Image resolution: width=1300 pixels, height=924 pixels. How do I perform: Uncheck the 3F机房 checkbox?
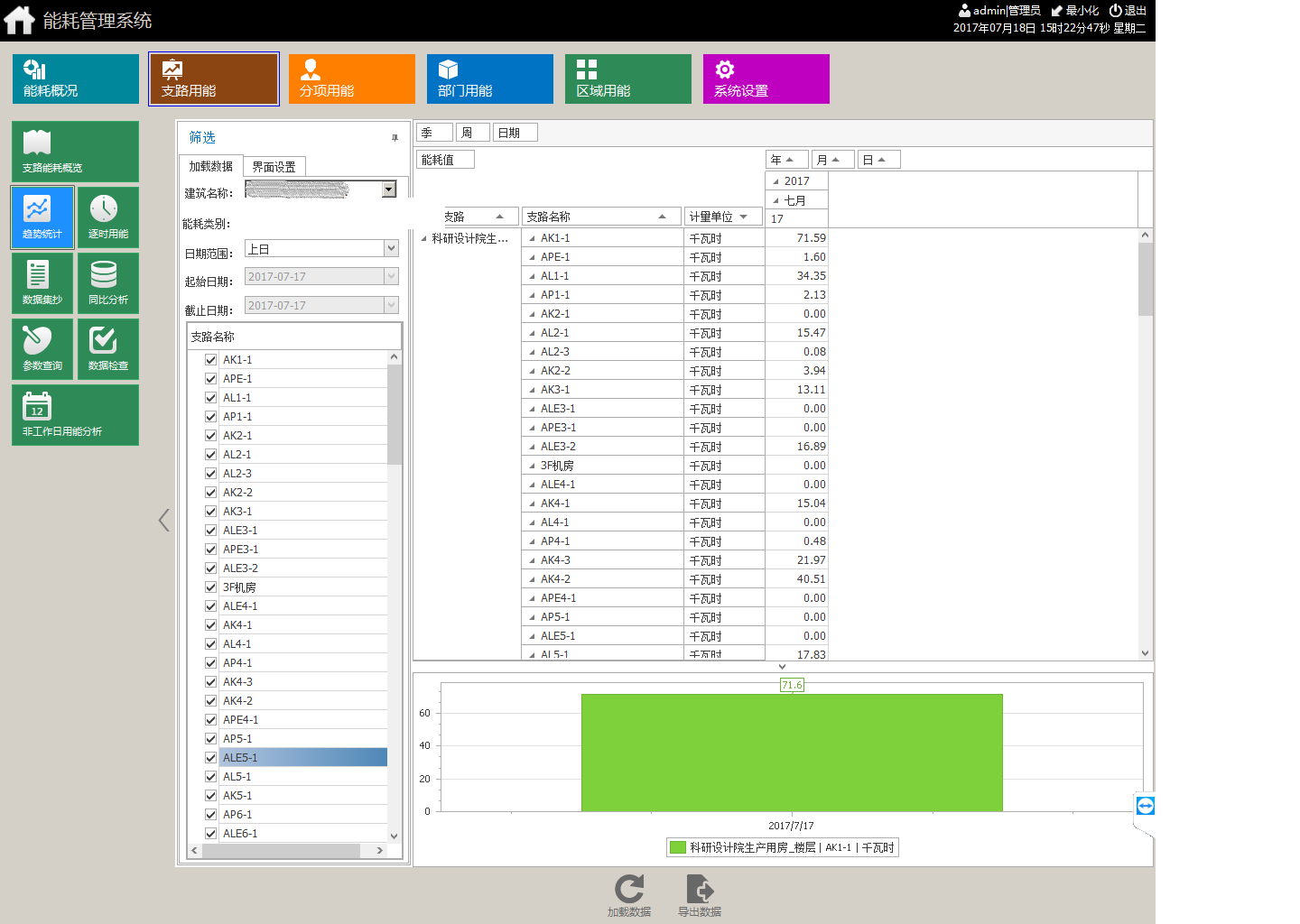click(x=210, y=587)
